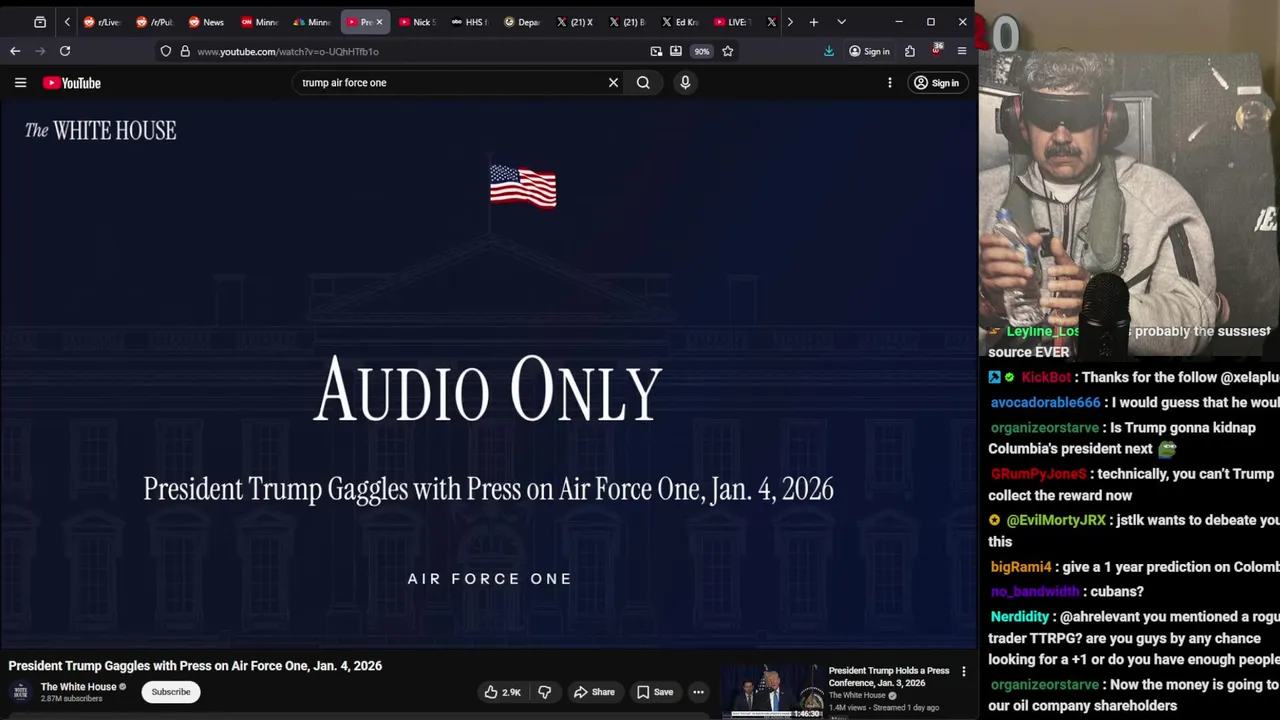
Task: Sign in via YouTube header button
Action: (936, 83)
